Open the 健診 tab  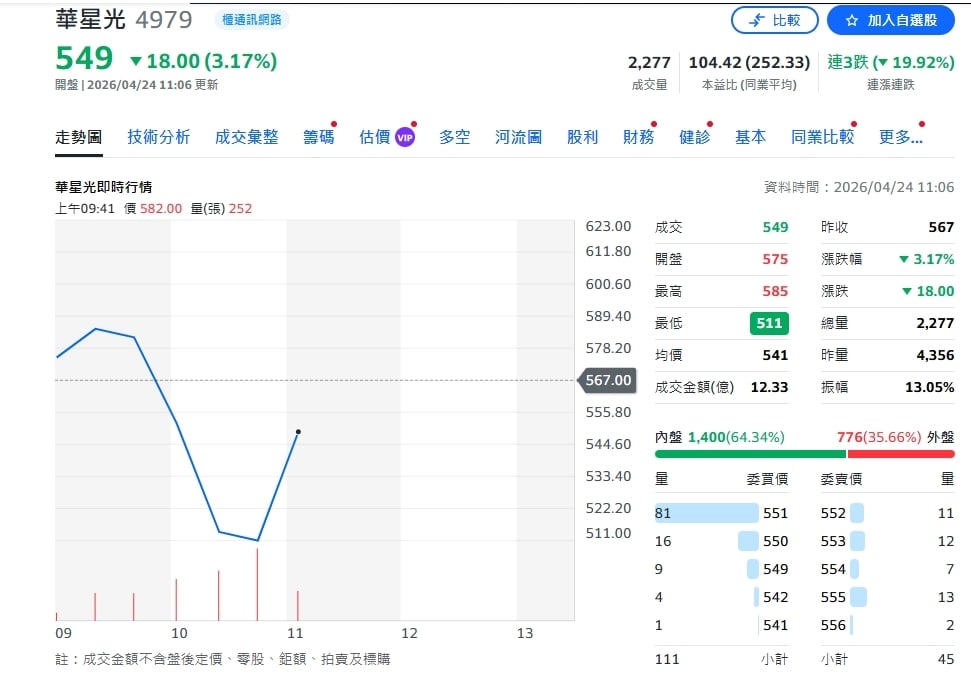694,137
